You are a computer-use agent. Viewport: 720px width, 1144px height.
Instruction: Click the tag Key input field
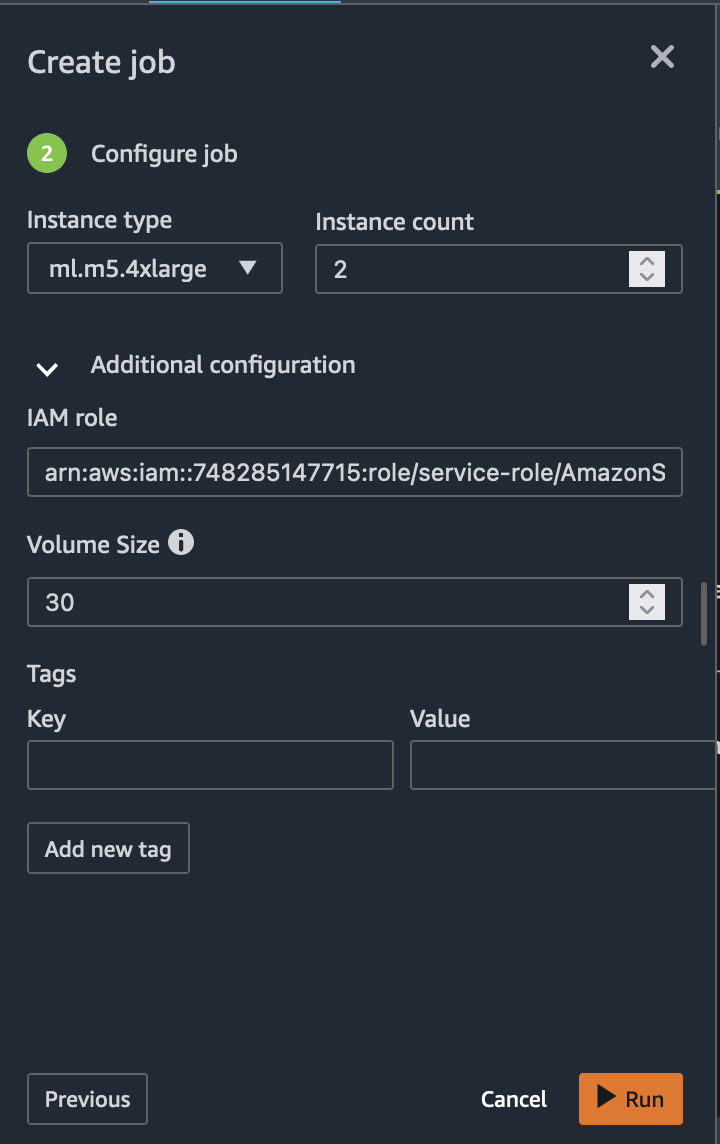click(x=210, y=764)
